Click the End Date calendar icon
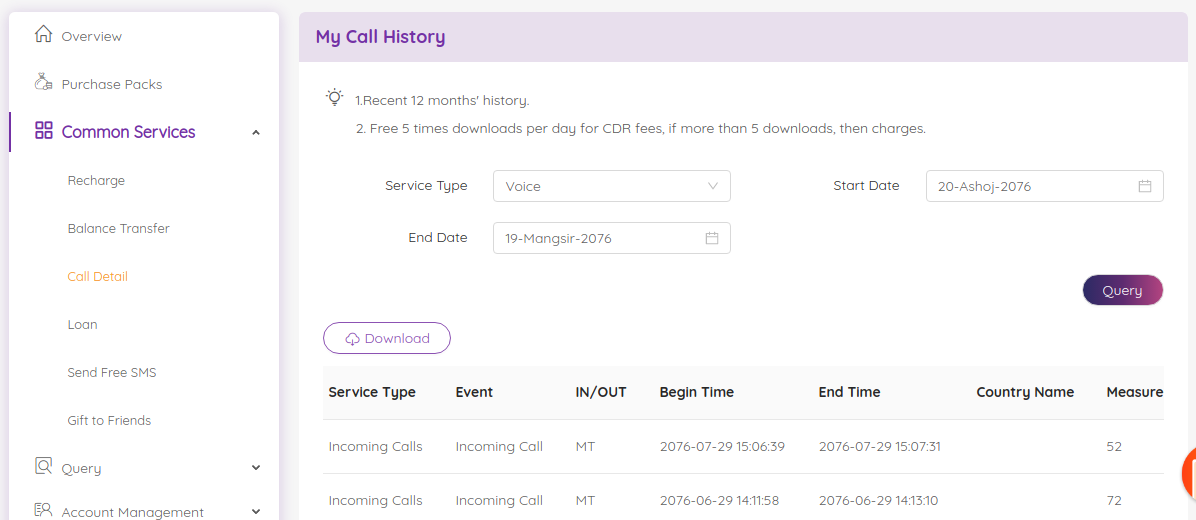 (712, 238)
